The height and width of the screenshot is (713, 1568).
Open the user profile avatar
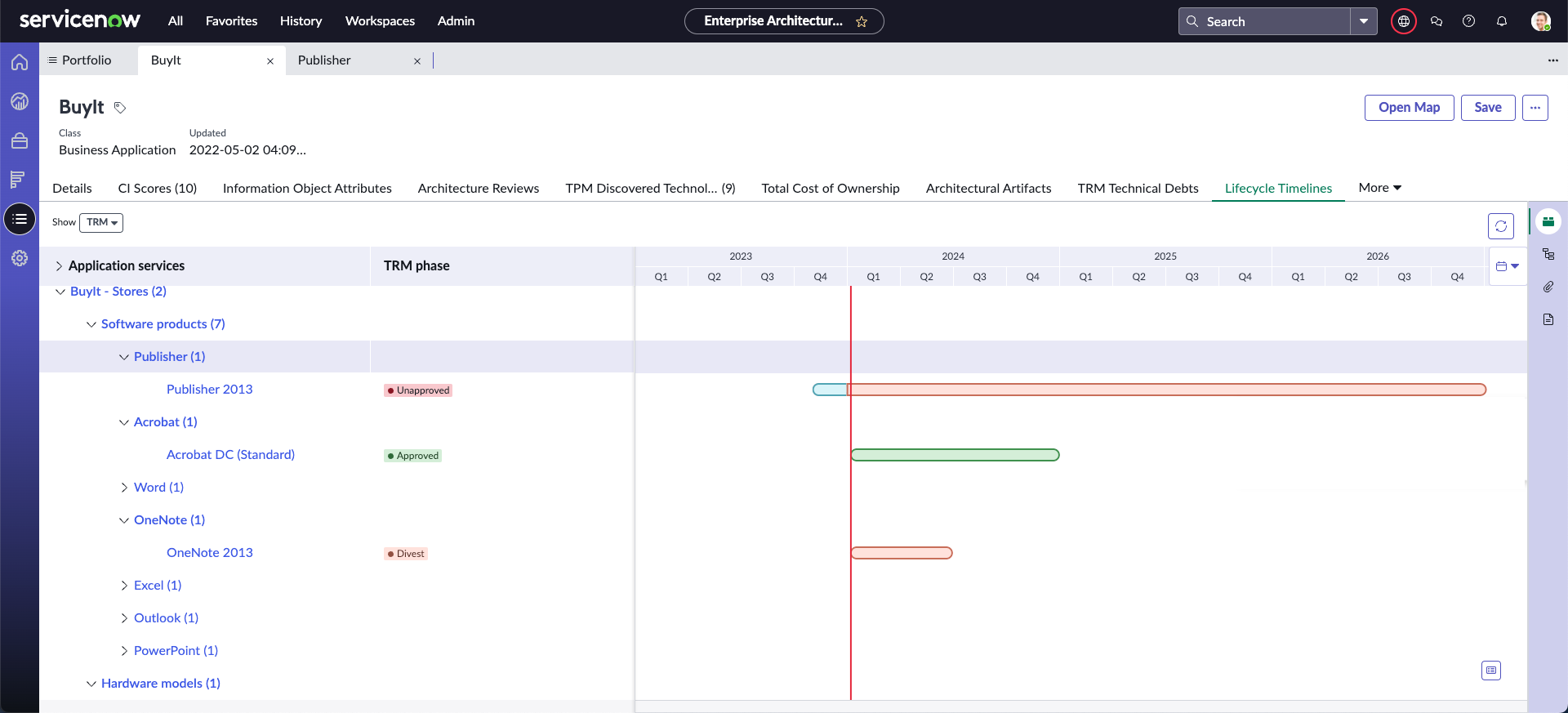(x=1541, y=21)
